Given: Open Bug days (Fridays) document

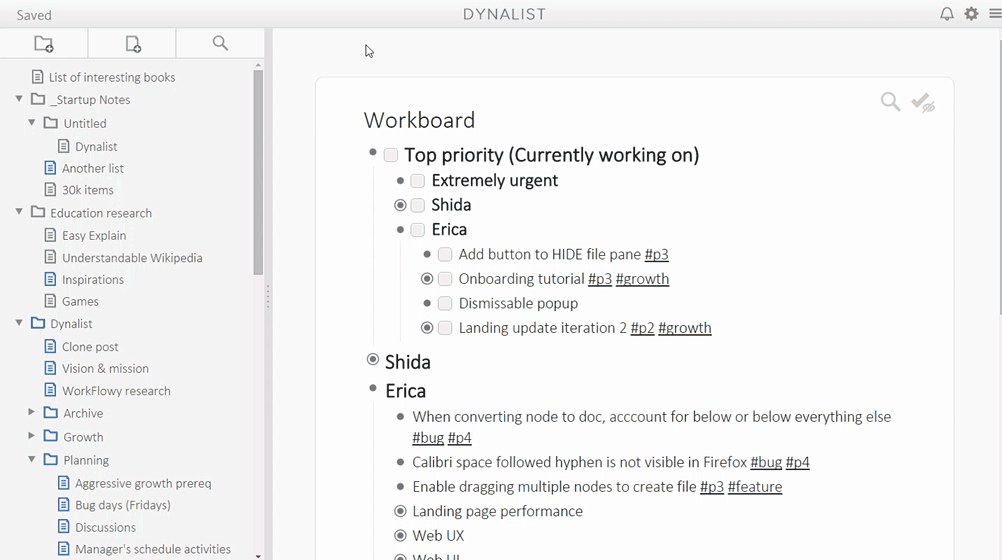Looking at the screenshot, I should (x=123, y=505).
